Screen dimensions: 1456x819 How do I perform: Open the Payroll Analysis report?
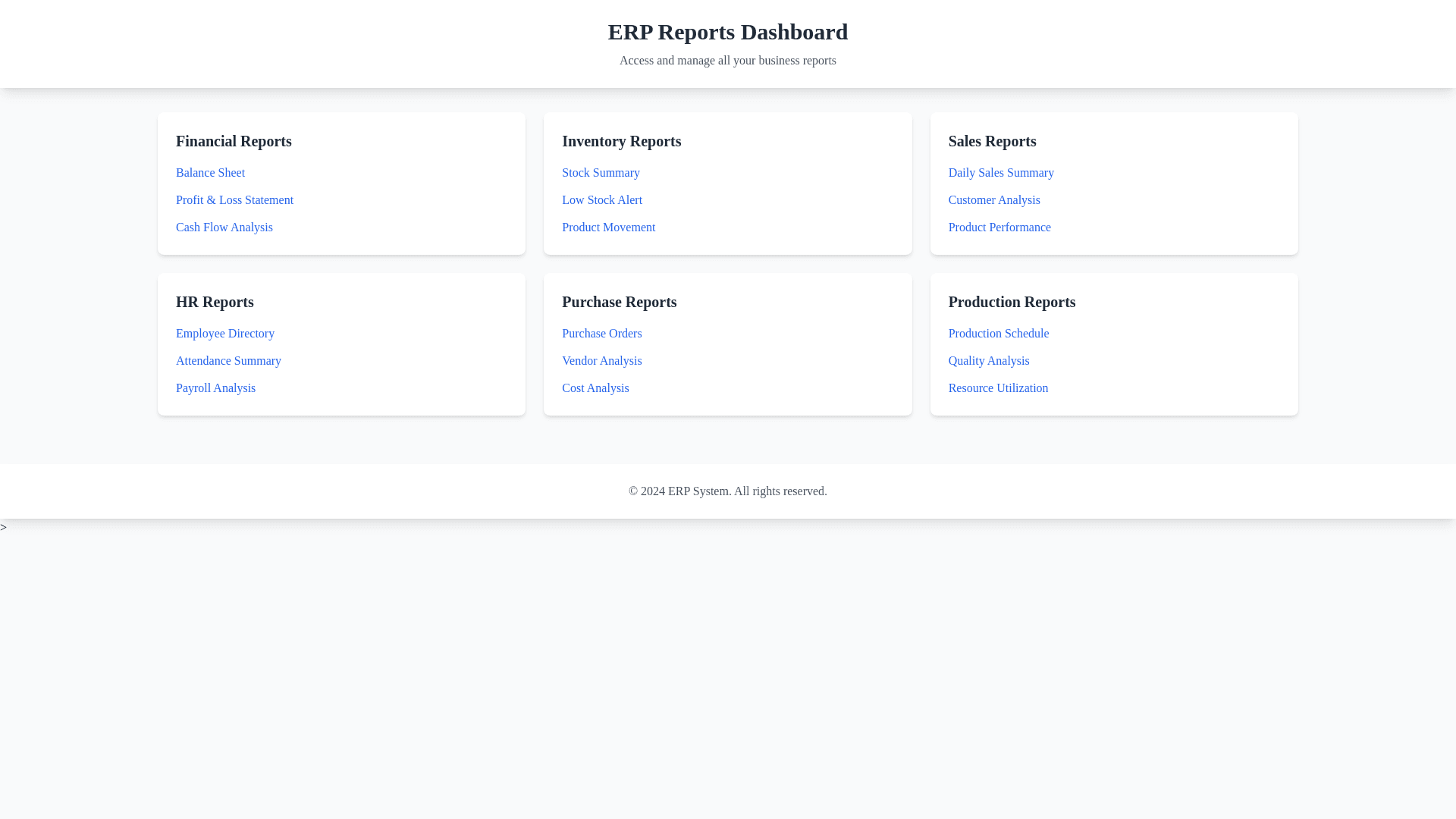click(215, 388)
